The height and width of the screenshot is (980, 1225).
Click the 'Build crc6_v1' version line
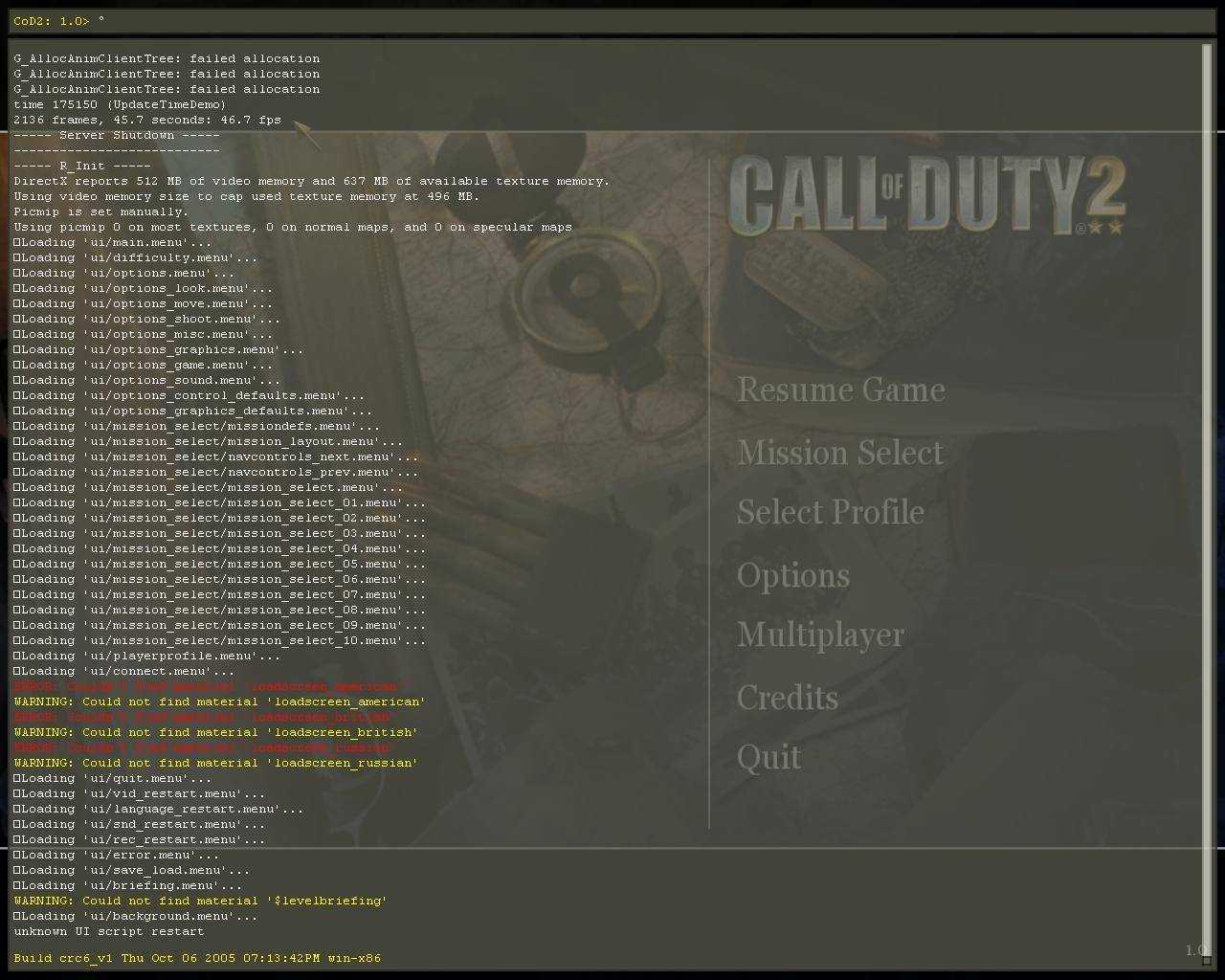click(x=197, y=958)
